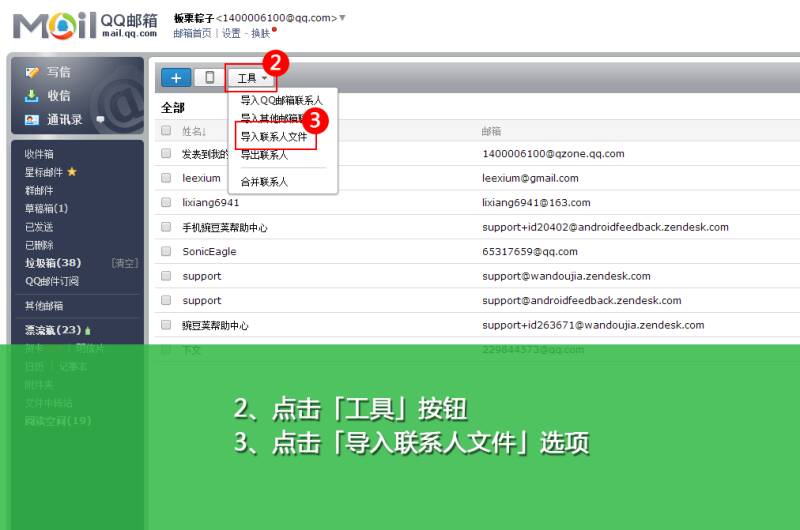Click email support+id20402@androidfeedback.zendesk.com
The width and height of the screenshot is (800, 530).
pos(605,227)
